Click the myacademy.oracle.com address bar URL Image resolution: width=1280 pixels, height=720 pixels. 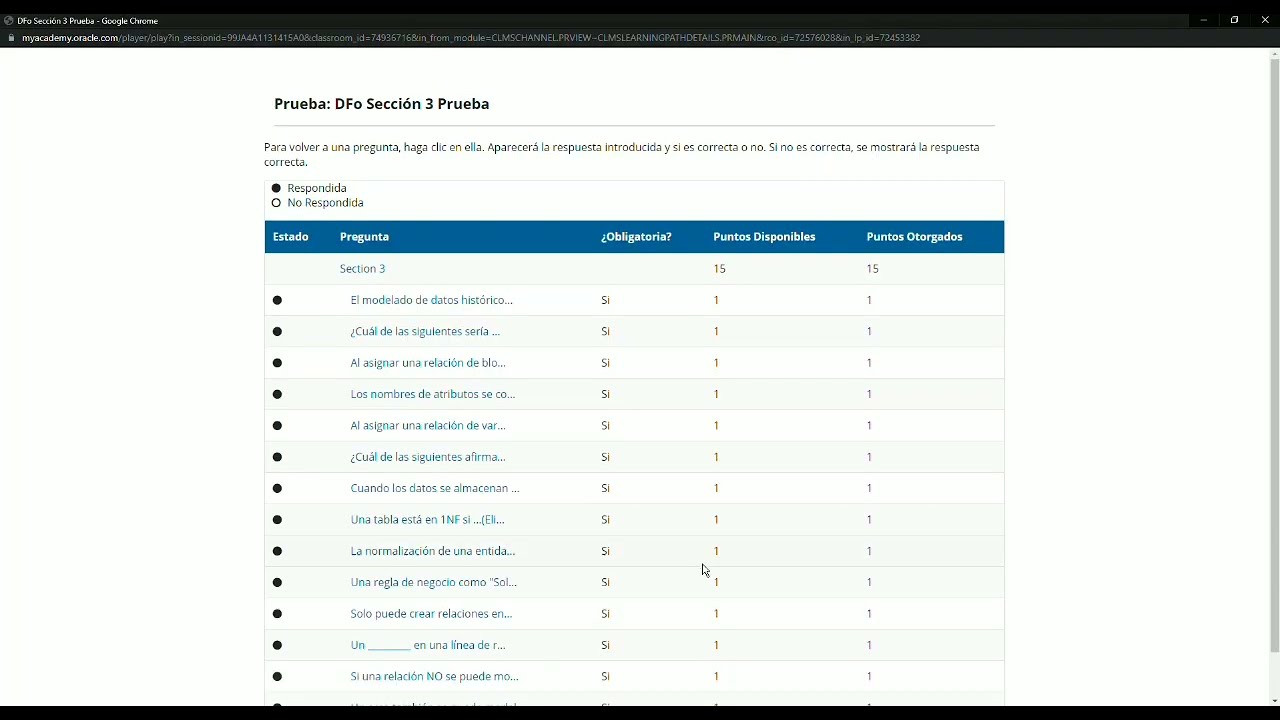coord(470,38)
